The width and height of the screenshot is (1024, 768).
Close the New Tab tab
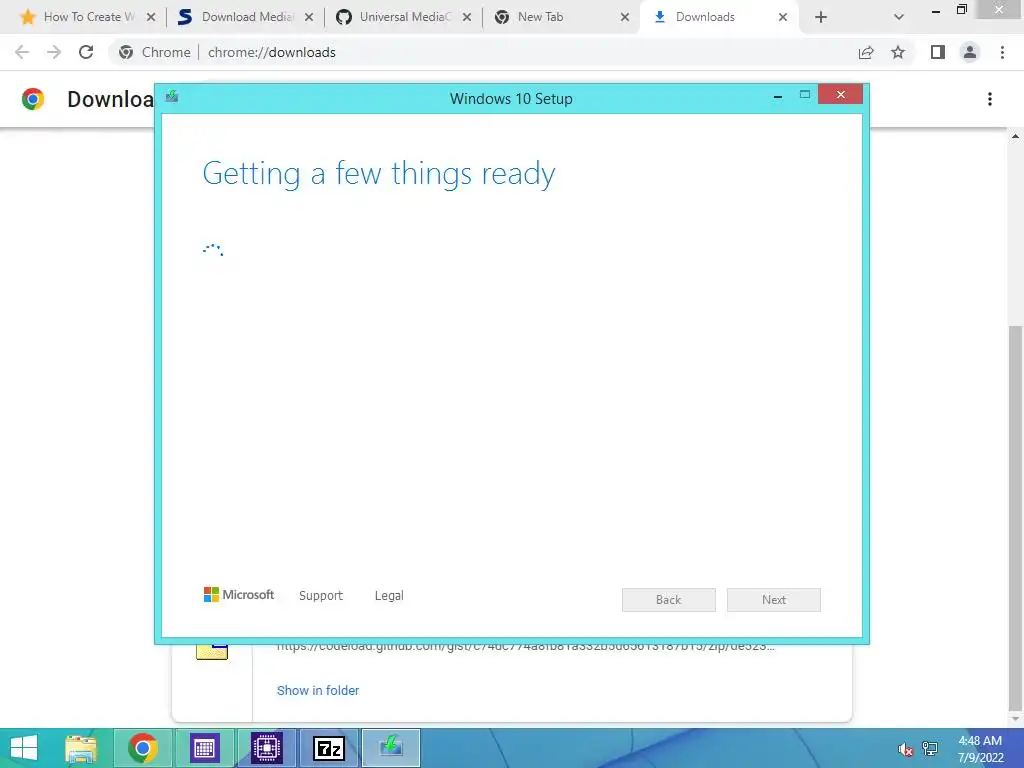625,18
